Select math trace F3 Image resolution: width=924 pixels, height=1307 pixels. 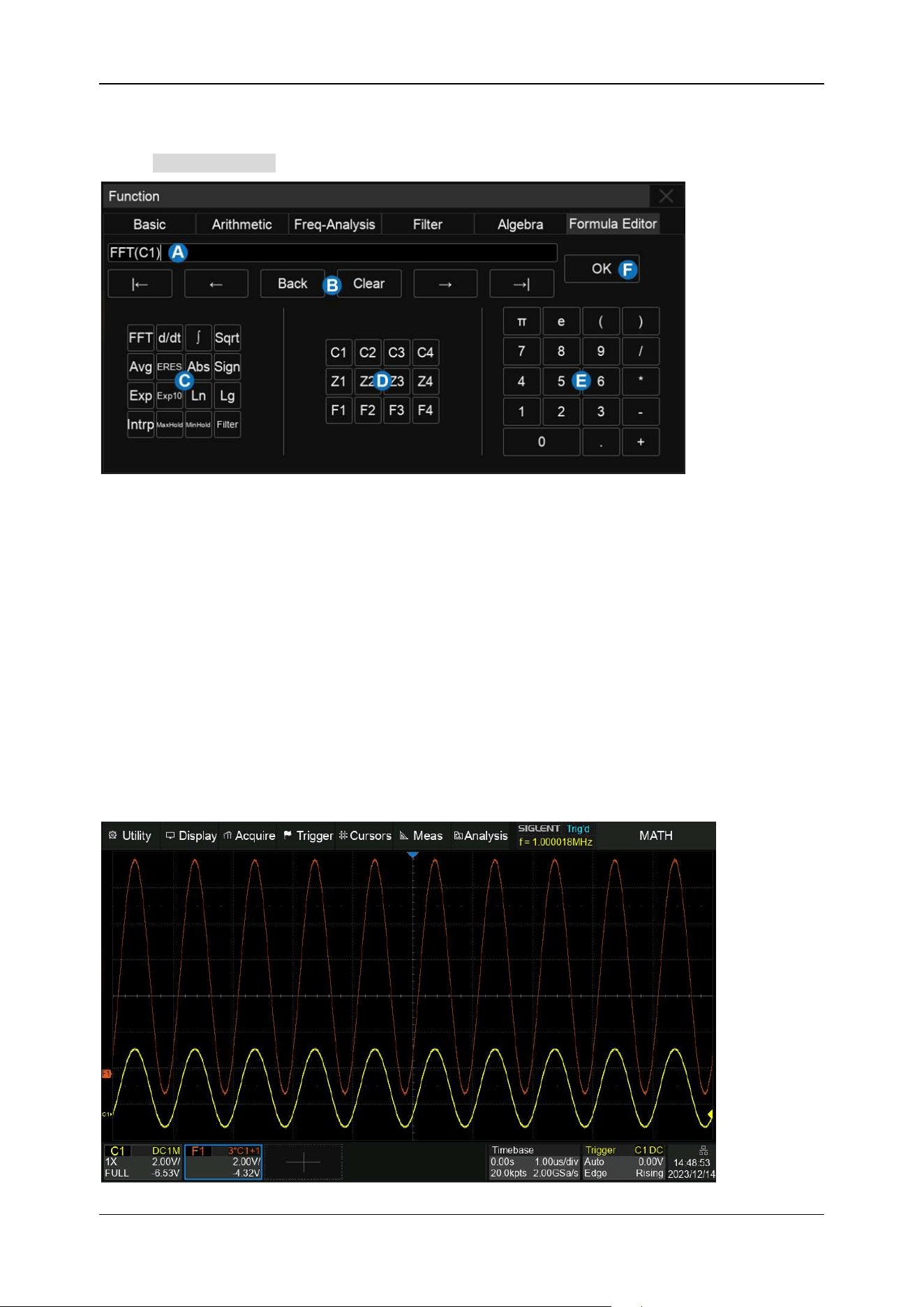396,411
